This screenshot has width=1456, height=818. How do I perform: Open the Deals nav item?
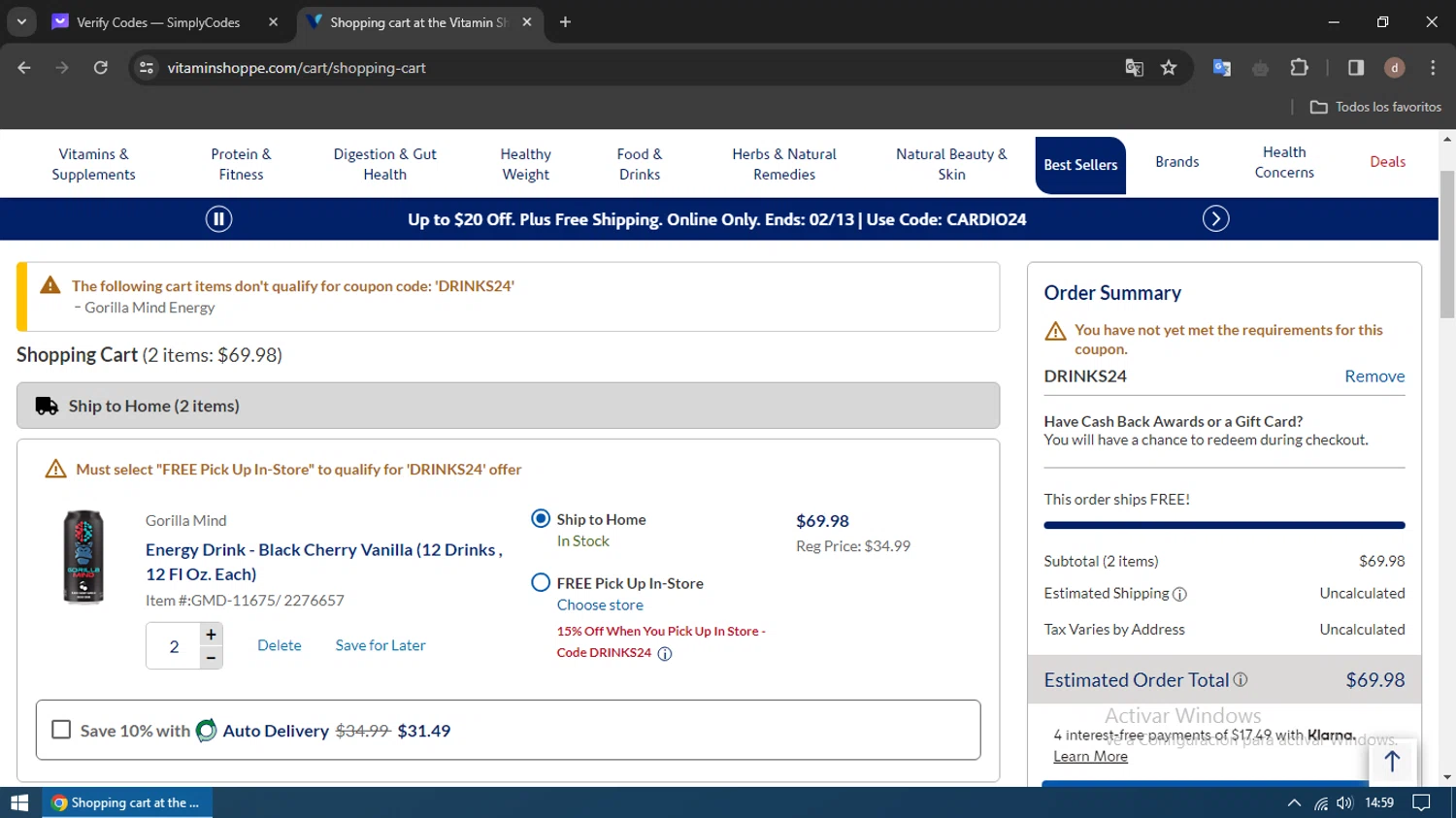point(1387,162)
